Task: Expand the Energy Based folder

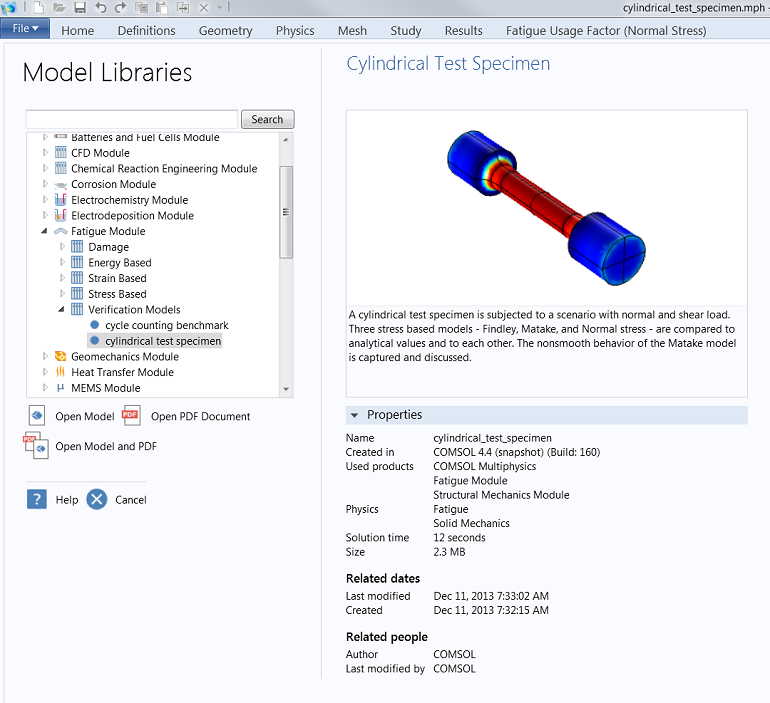Action: click(62, 263)
